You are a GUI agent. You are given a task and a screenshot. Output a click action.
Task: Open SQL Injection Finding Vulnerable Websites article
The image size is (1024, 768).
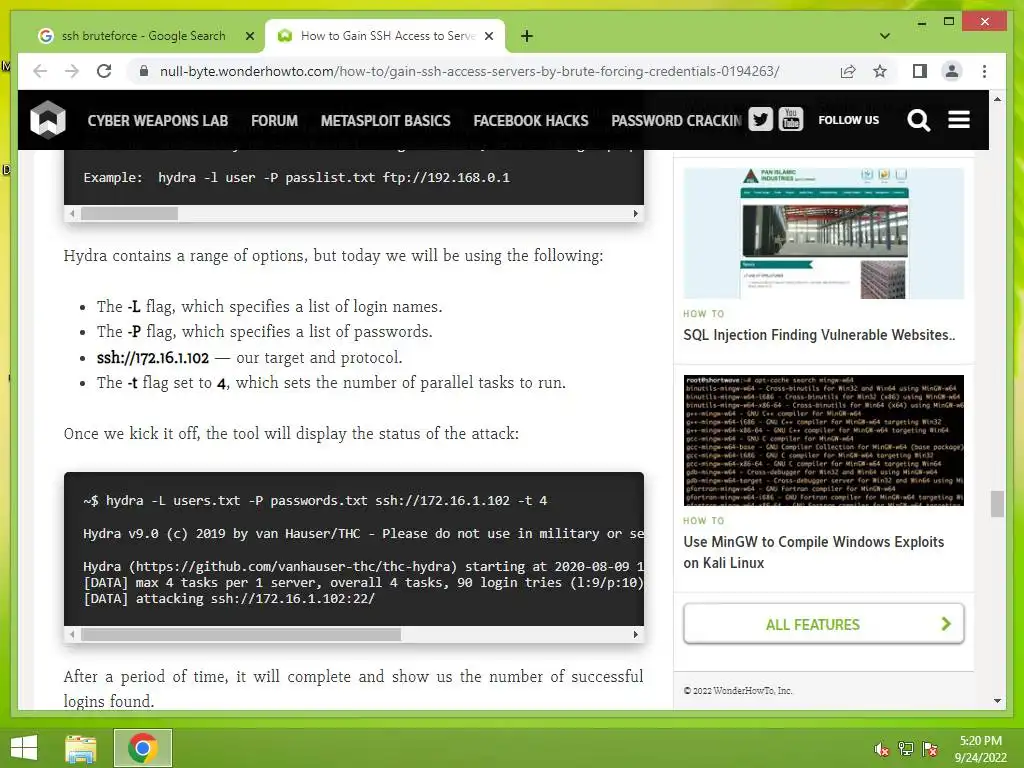[819, 335]
